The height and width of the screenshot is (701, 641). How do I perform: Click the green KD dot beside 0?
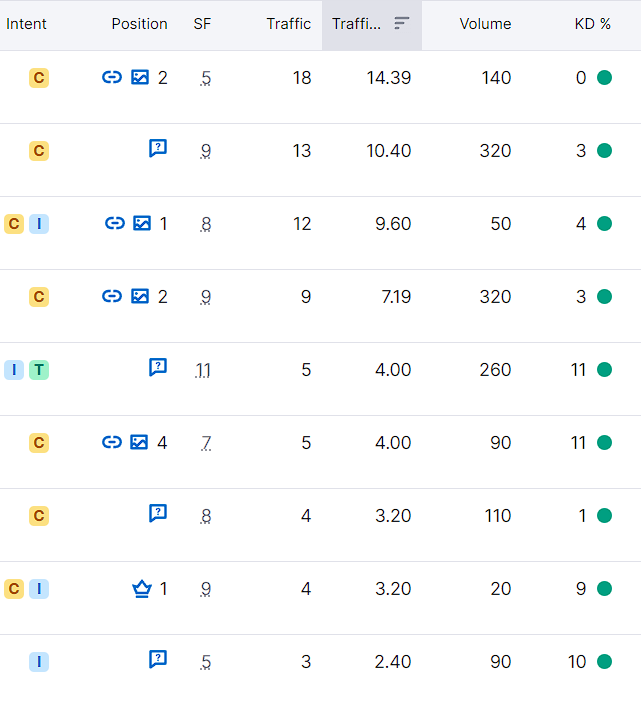coord(604,78)
